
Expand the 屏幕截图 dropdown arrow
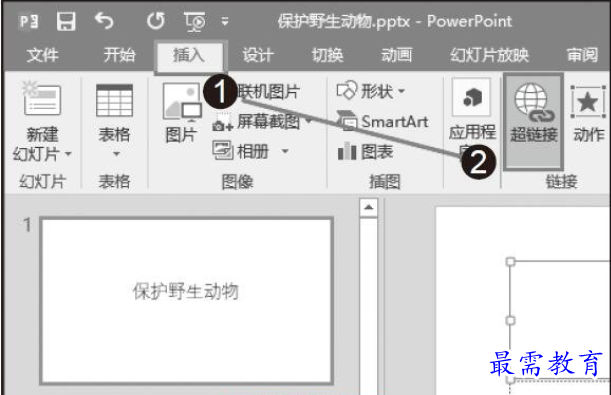(309, 121)
